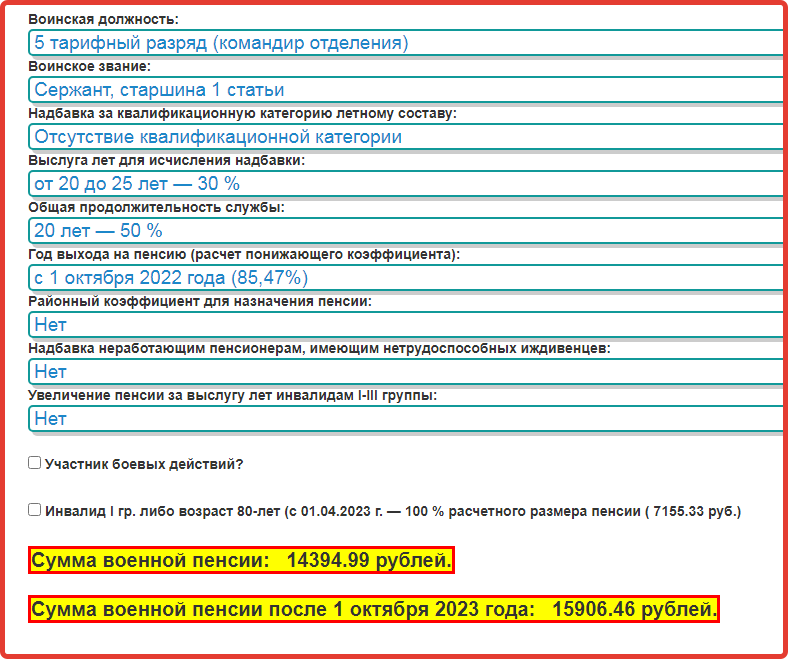Open the Общая продолжительность службы dropdown
The image size is (788, 659).
coord(406,231)
